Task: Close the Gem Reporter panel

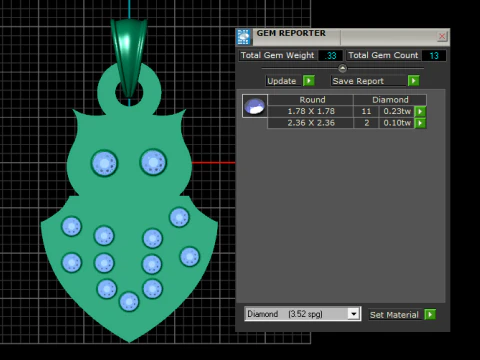Action: [442, 36]
